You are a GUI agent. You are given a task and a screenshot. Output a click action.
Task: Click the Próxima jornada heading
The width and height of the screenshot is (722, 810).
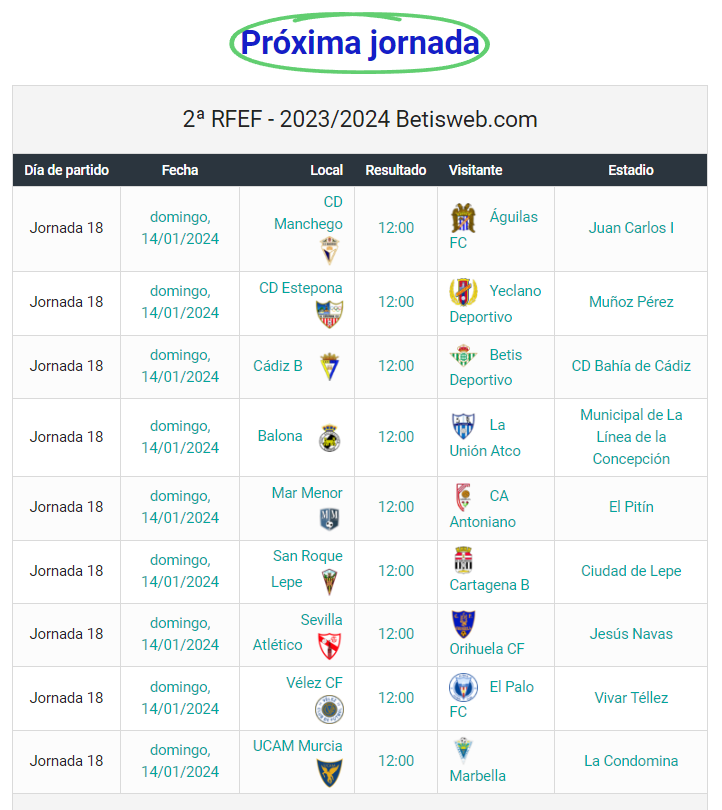(x=360, y=43)
